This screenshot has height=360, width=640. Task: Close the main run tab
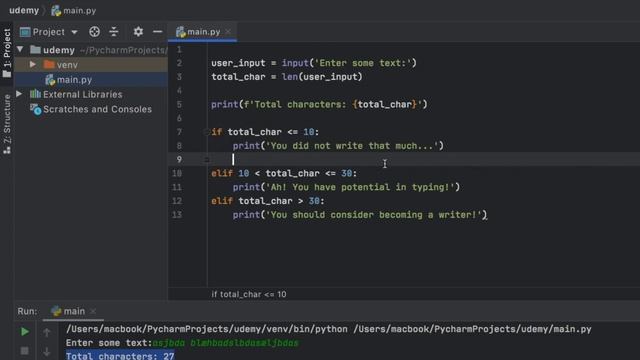pyautogui.click(x=93, y=311)
